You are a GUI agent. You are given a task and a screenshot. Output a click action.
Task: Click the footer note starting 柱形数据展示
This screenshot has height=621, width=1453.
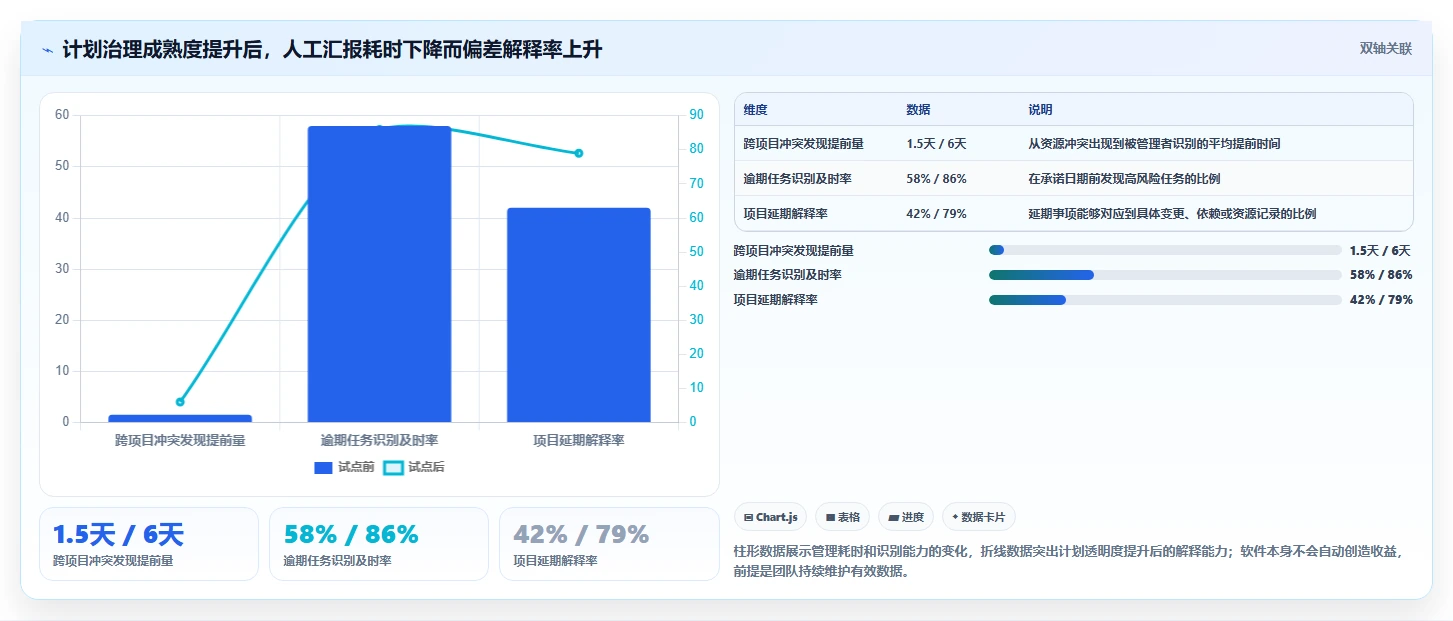tap(1067, 562)
